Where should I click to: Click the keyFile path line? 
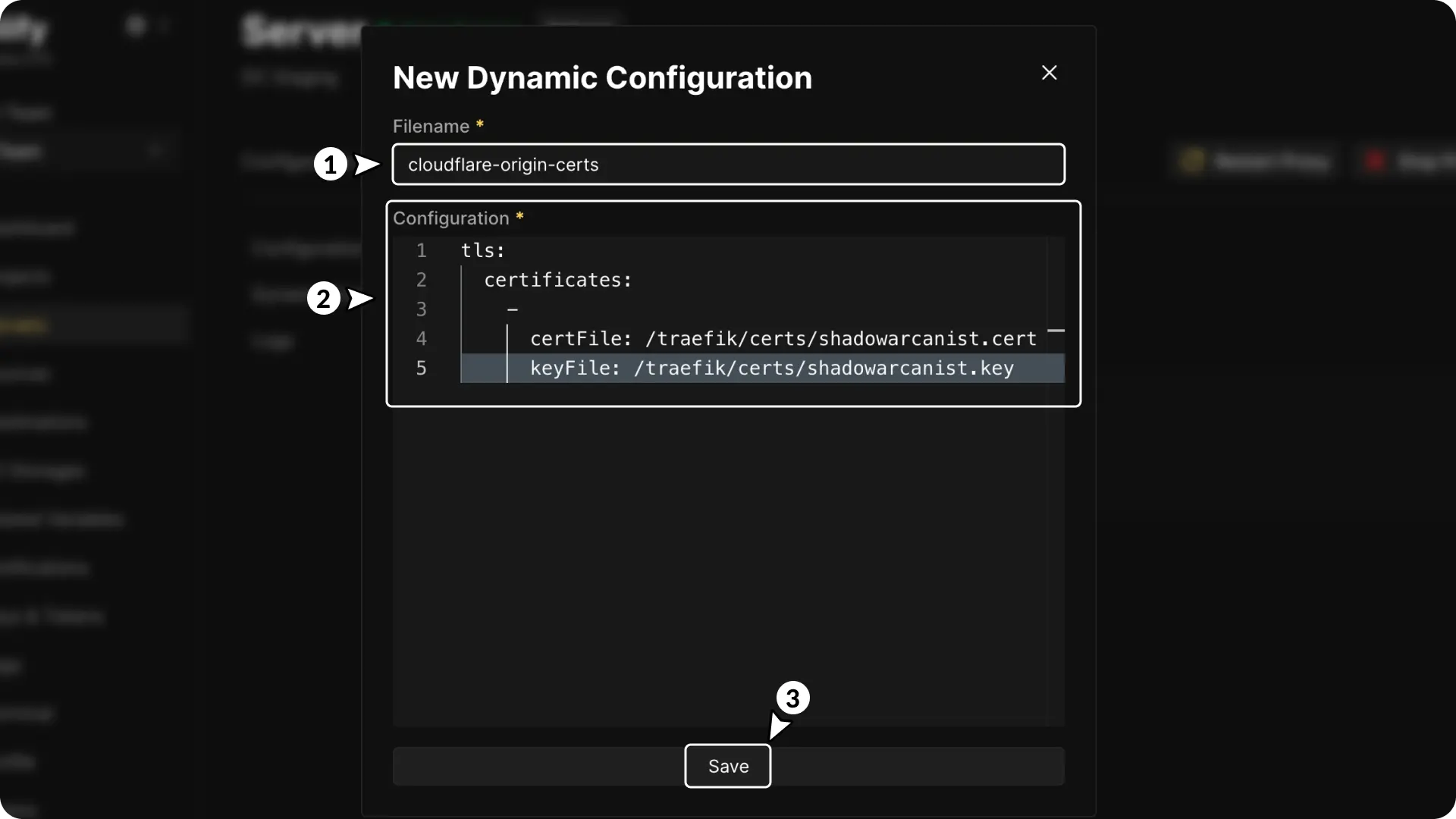[x=771, y=368]
